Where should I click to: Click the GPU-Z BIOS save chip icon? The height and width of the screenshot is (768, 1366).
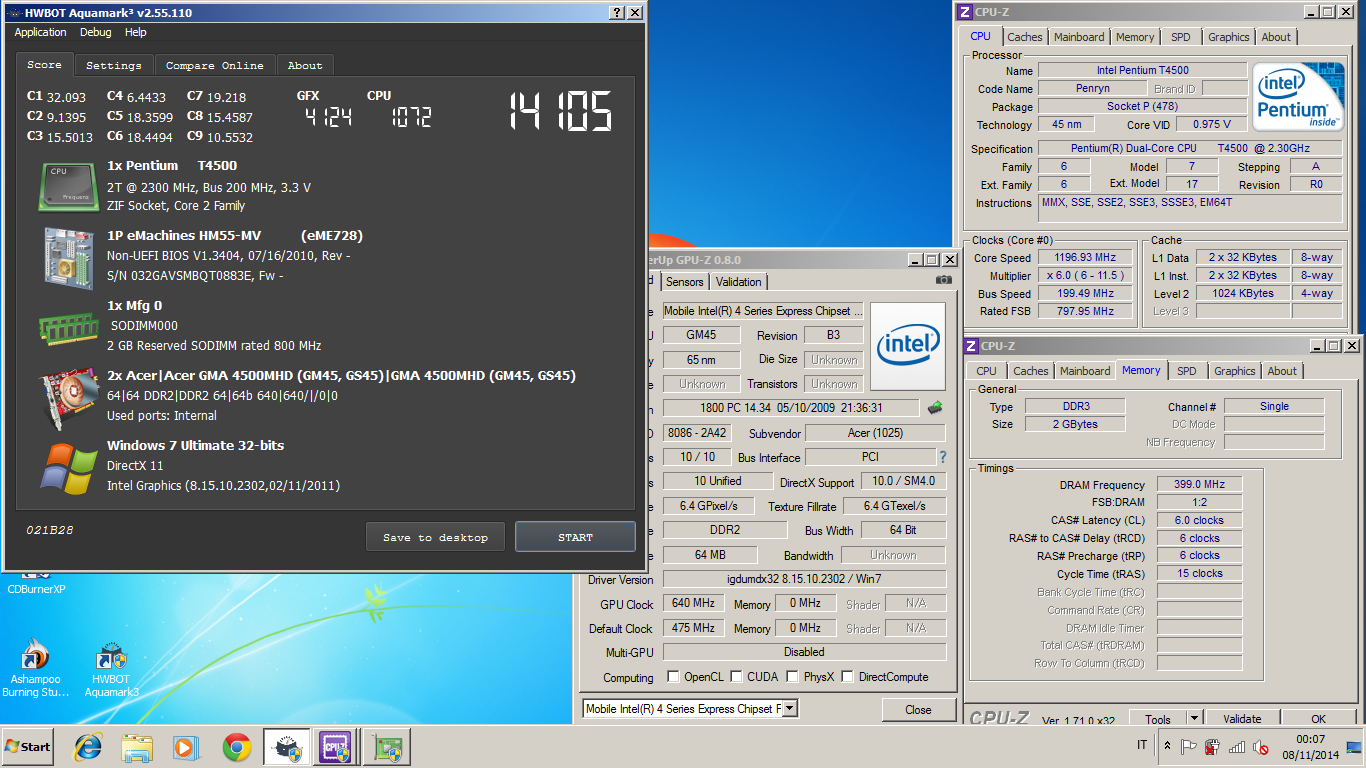(935, 407)
